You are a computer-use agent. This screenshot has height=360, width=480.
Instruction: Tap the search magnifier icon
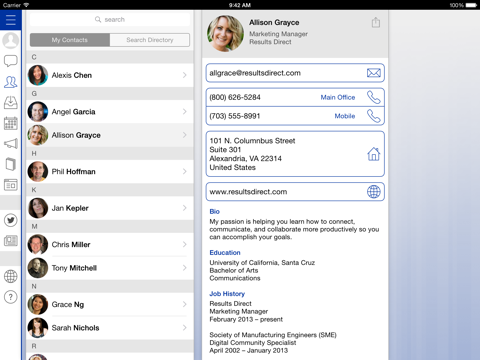click(98, 19)
